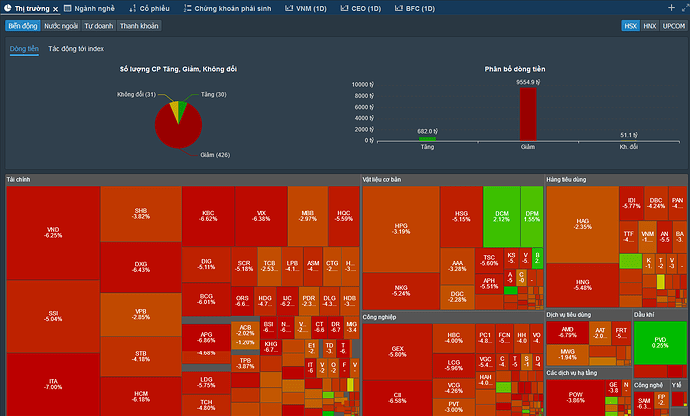Switch to Tác động tới index tab
The width and height of the screenshot is (690, 416).
(76, 49)
